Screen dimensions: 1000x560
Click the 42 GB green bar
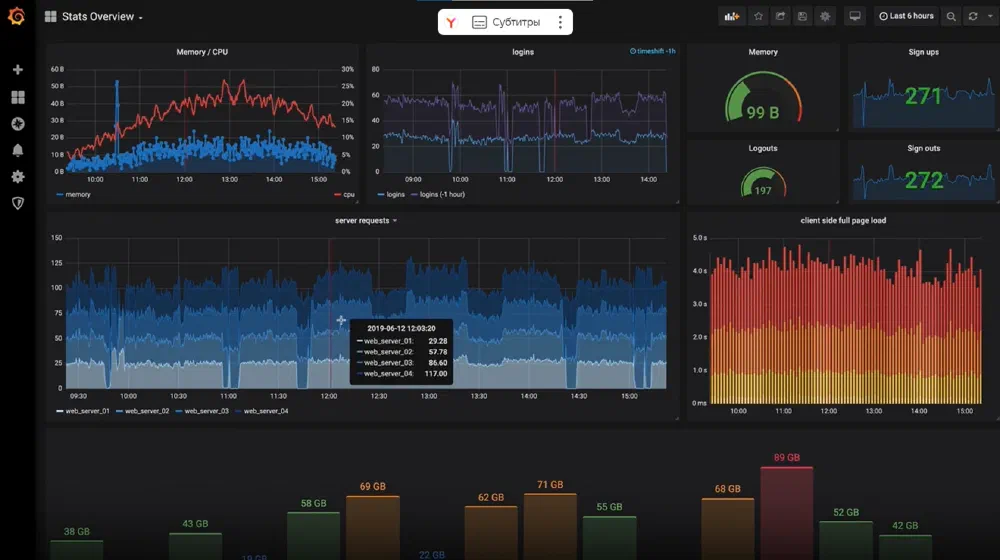pos(905,547)
